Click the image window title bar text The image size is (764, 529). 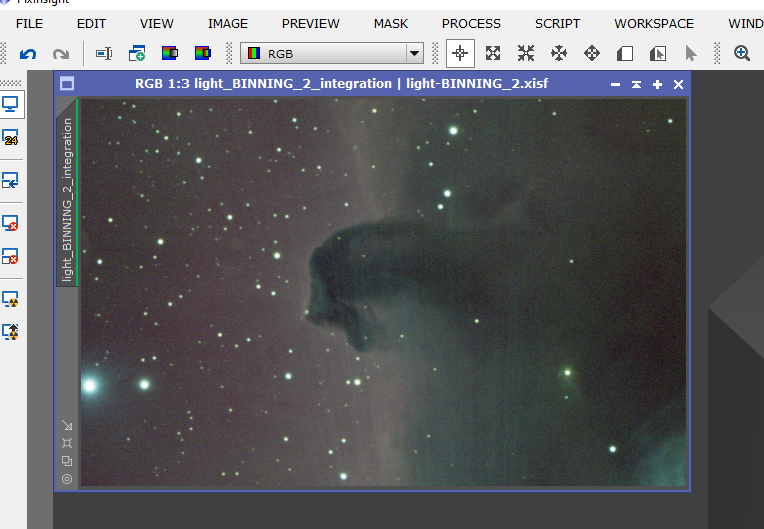point(342,84)
